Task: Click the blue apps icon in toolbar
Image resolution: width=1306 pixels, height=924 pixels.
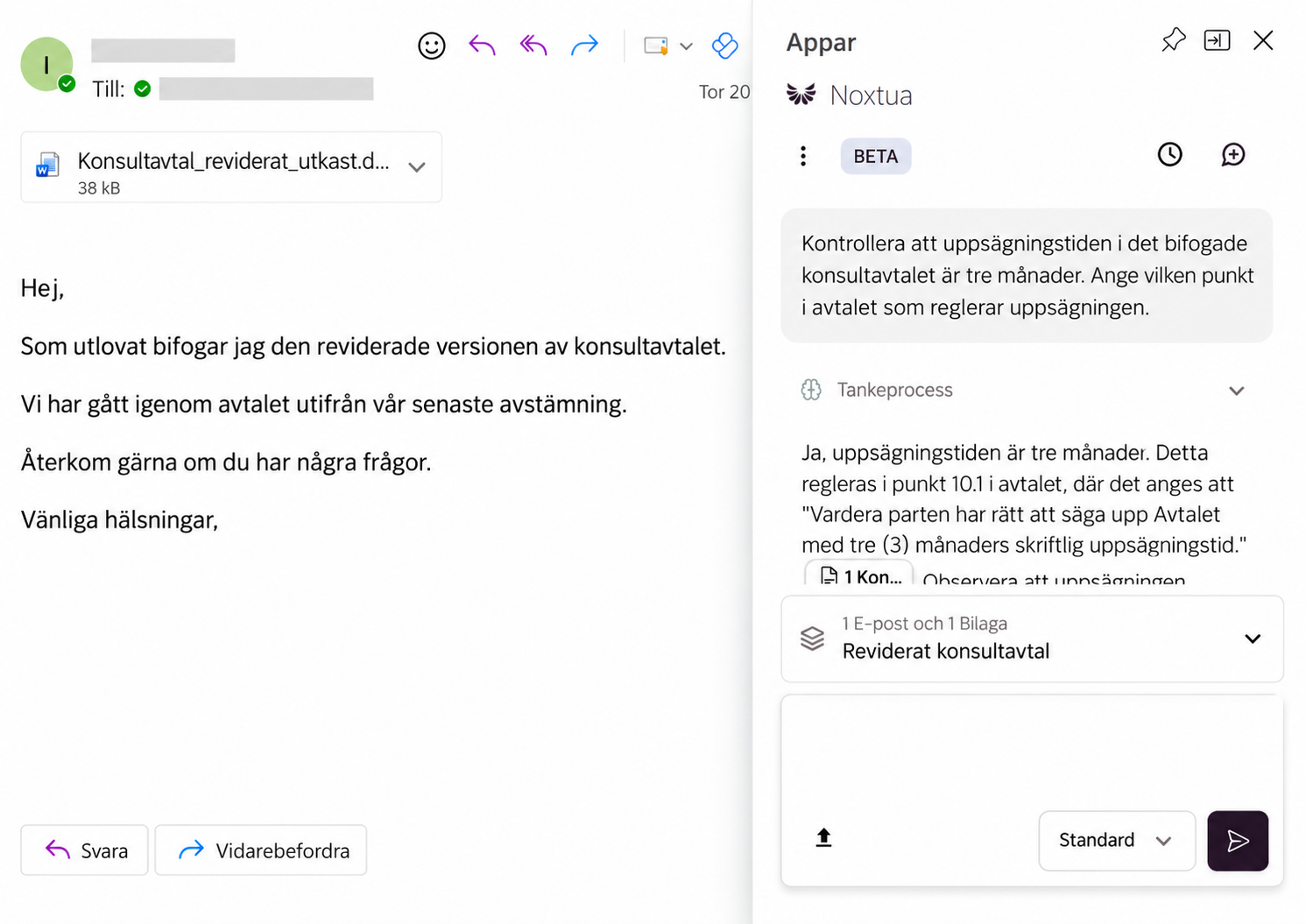Action: coord(725,46)
